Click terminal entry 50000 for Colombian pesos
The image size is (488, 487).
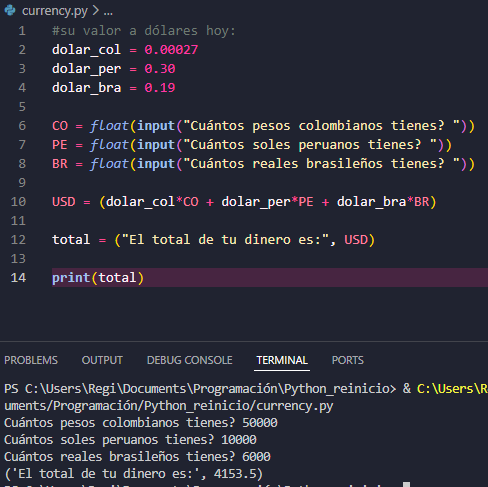pyautogui.click(x=260, y=423)
